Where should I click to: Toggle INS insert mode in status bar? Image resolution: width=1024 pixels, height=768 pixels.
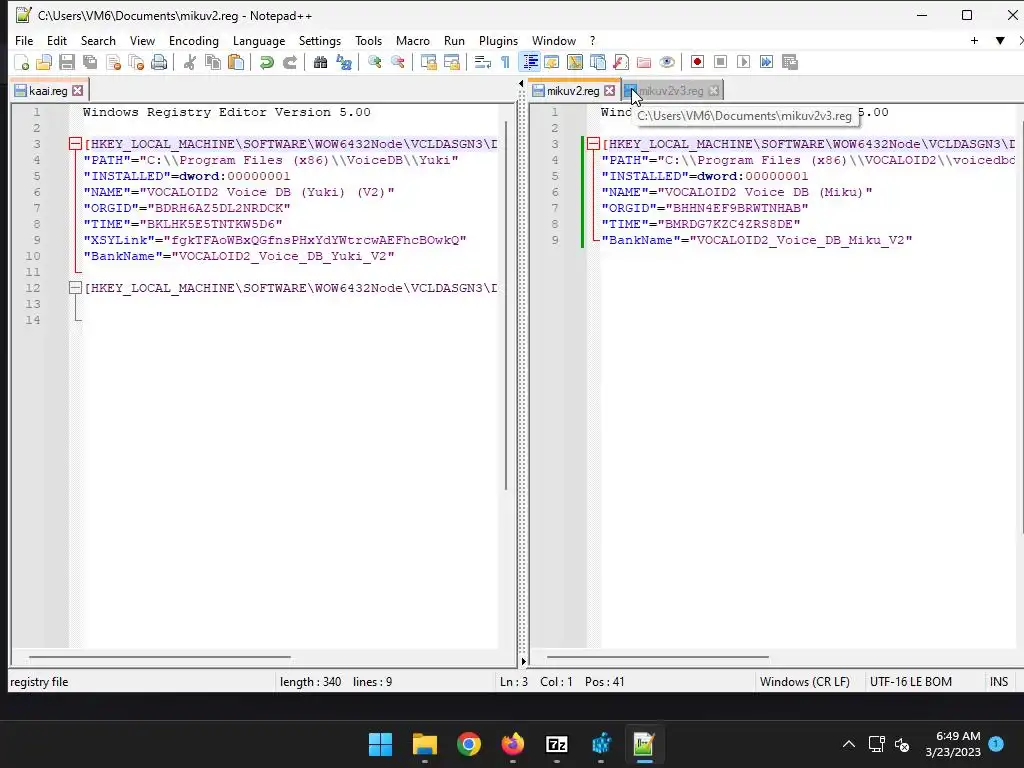999,682
